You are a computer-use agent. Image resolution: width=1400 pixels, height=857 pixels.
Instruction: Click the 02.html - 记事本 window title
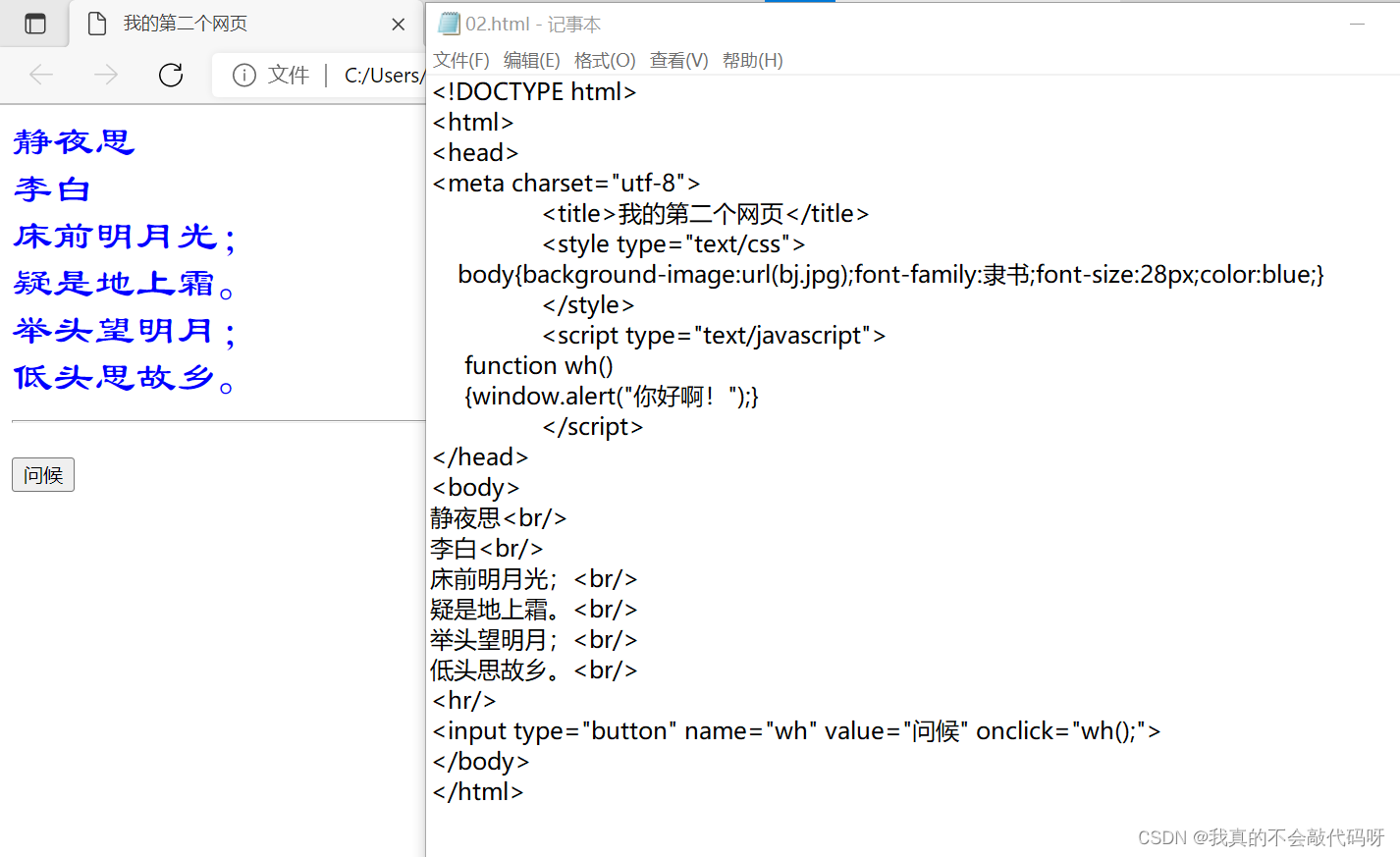(533, 24)
